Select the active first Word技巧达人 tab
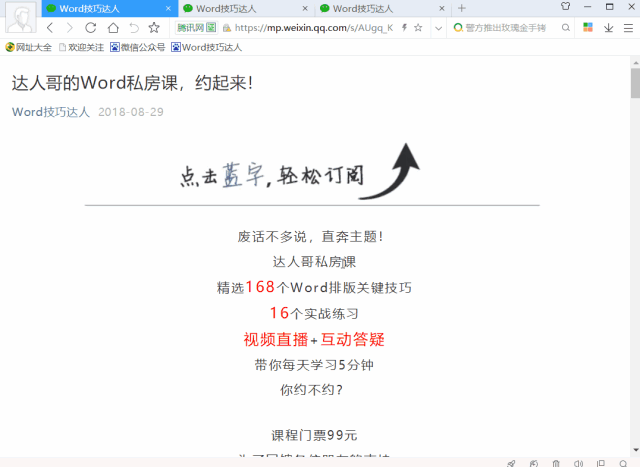This screenshot has height=467, width=640. click(x=109, y=9)
